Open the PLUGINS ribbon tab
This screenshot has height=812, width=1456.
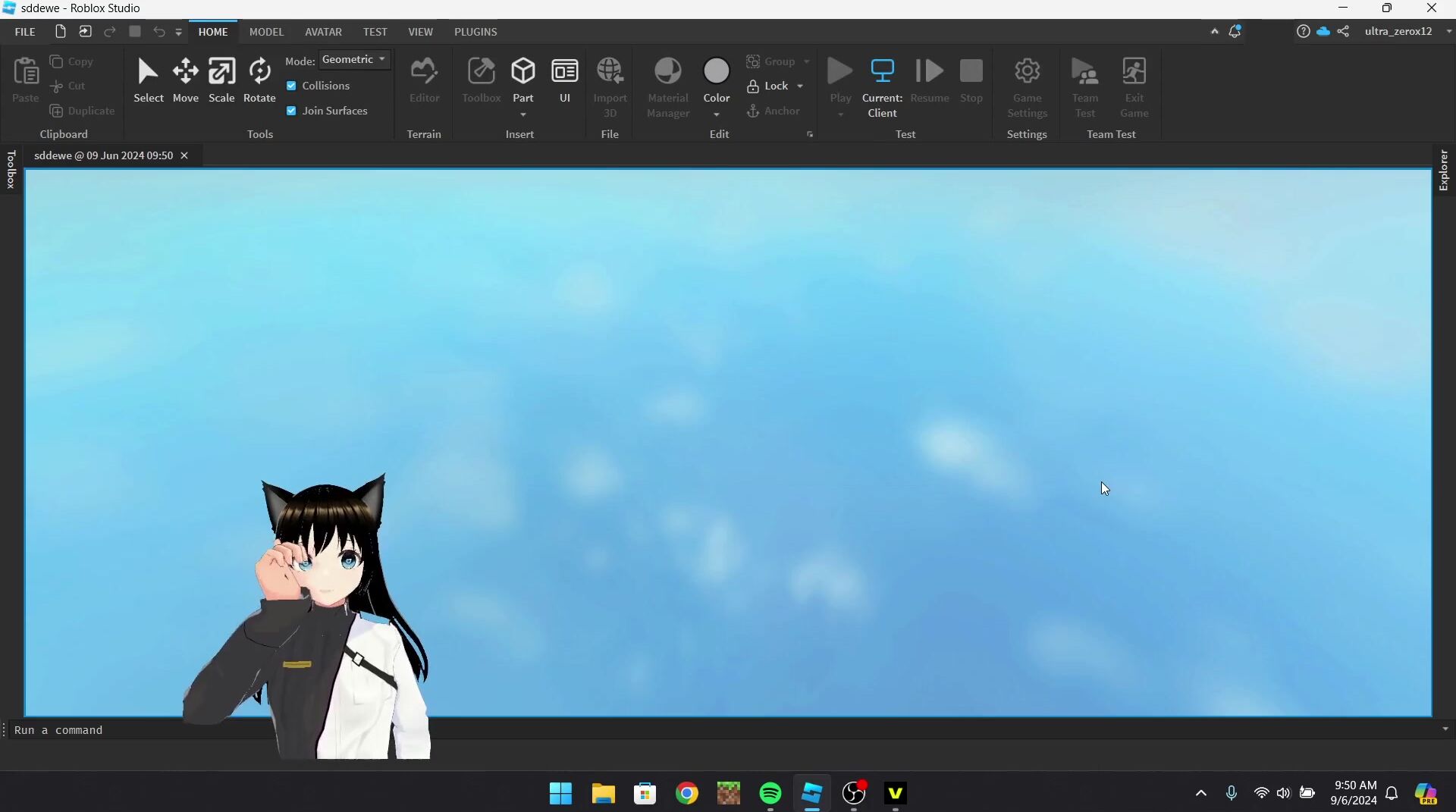(x=475, y=32)
